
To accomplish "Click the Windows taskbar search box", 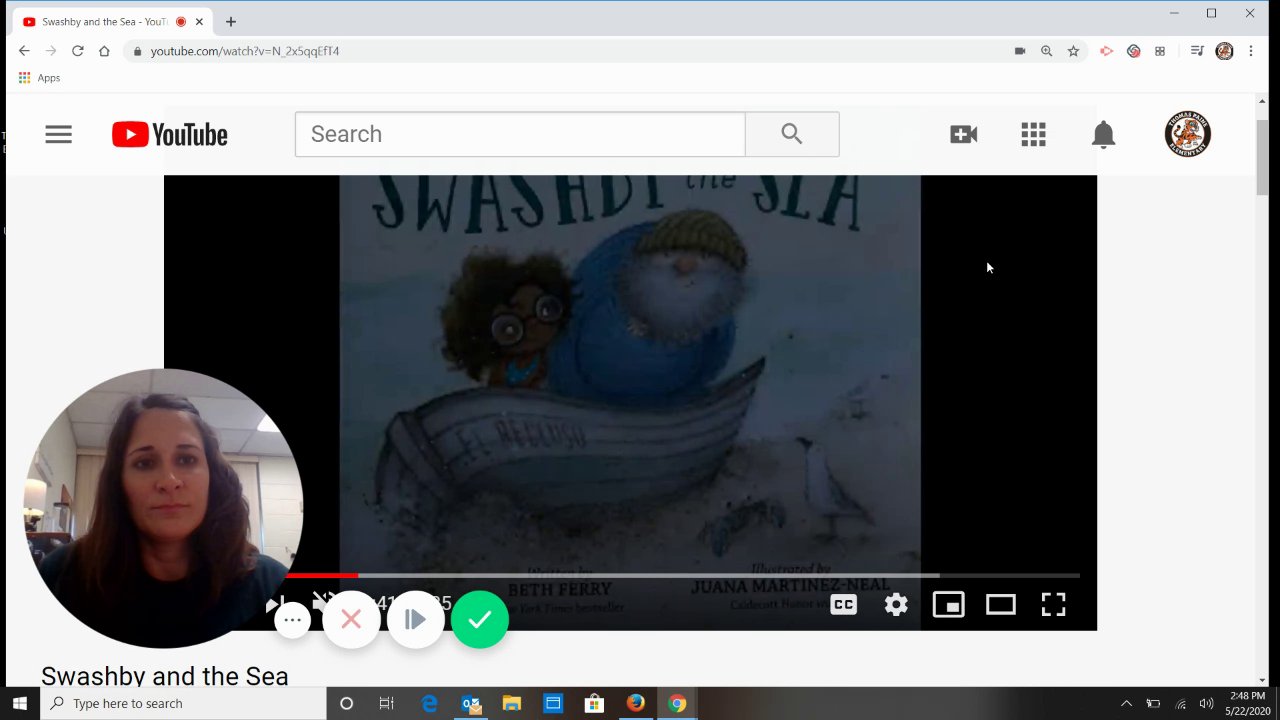I will coord(183,704).
